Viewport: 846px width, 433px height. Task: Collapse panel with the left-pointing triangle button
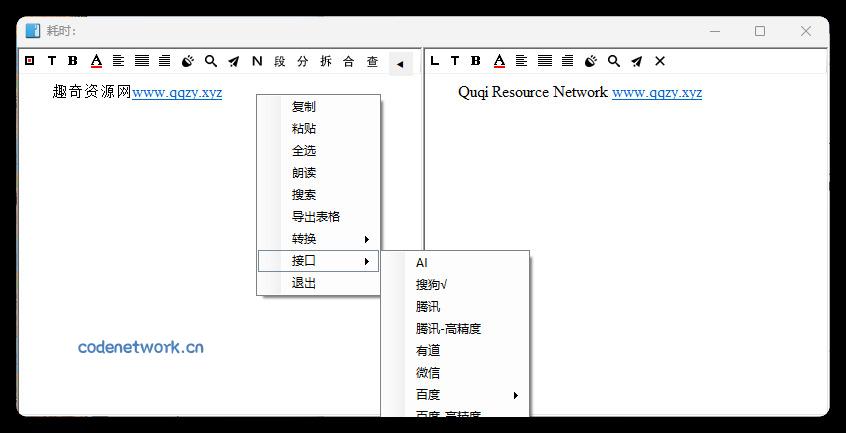(400, 63)
